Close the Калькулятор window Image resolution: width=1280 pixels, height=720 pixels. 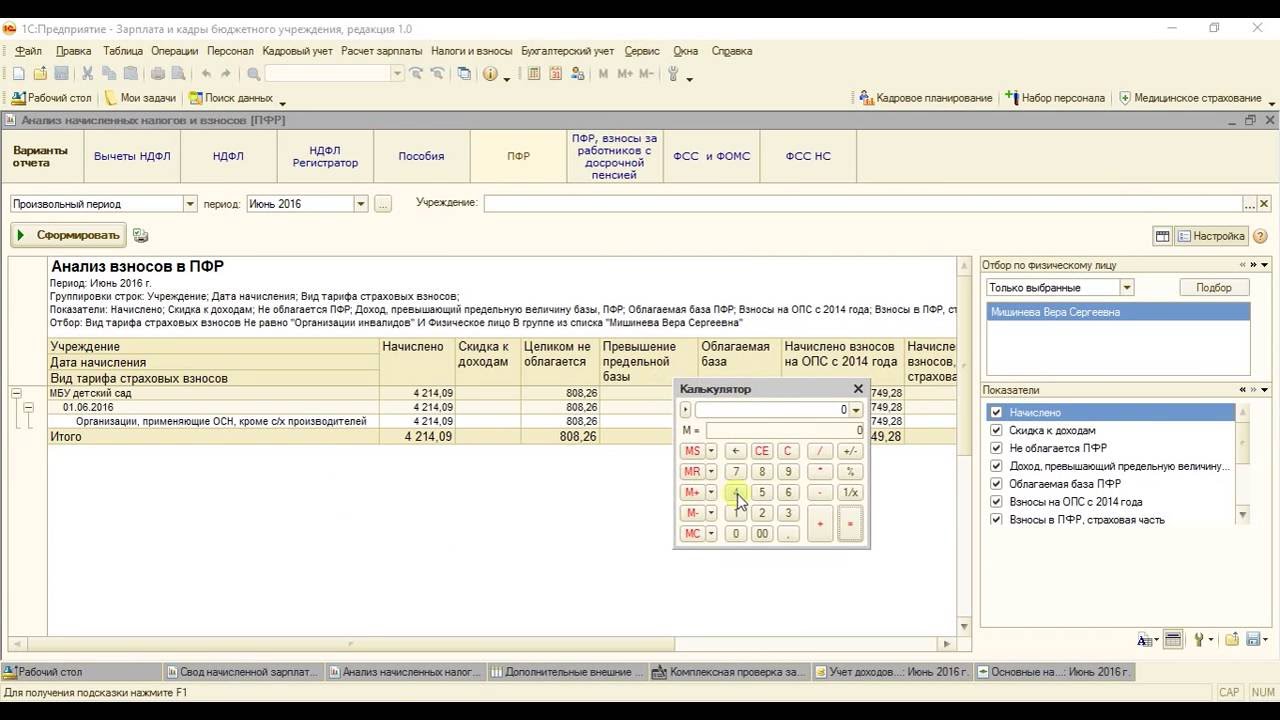(858, 389)
